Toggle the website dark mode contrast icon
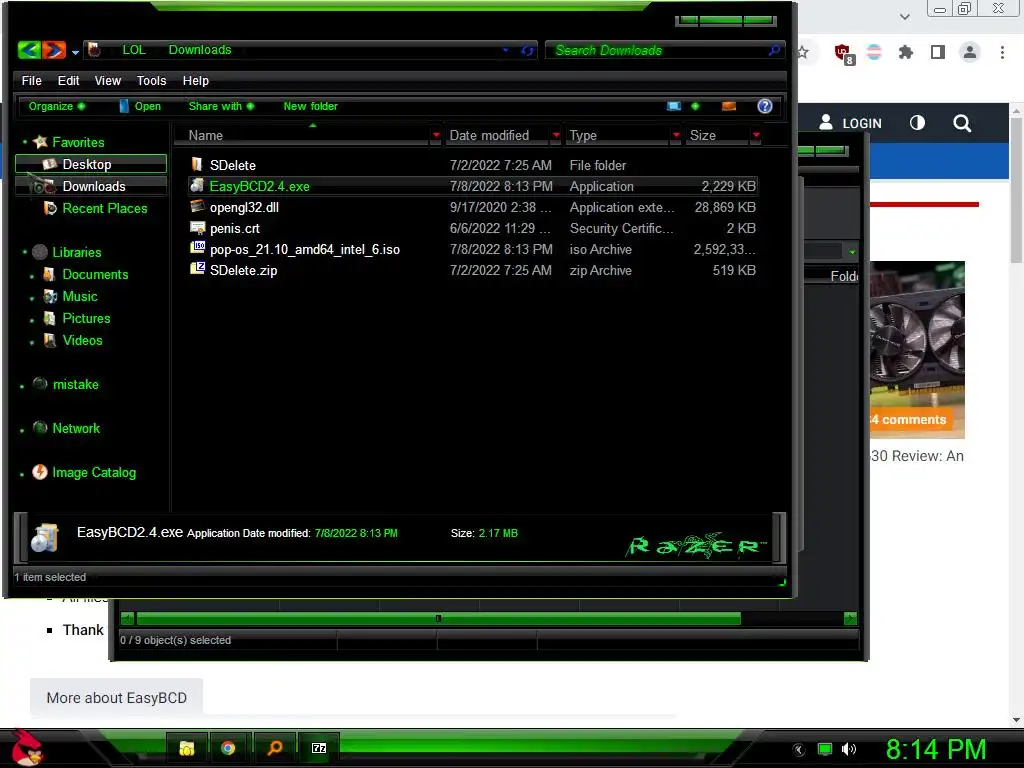Screen dimensions: 1024x768 917,122
